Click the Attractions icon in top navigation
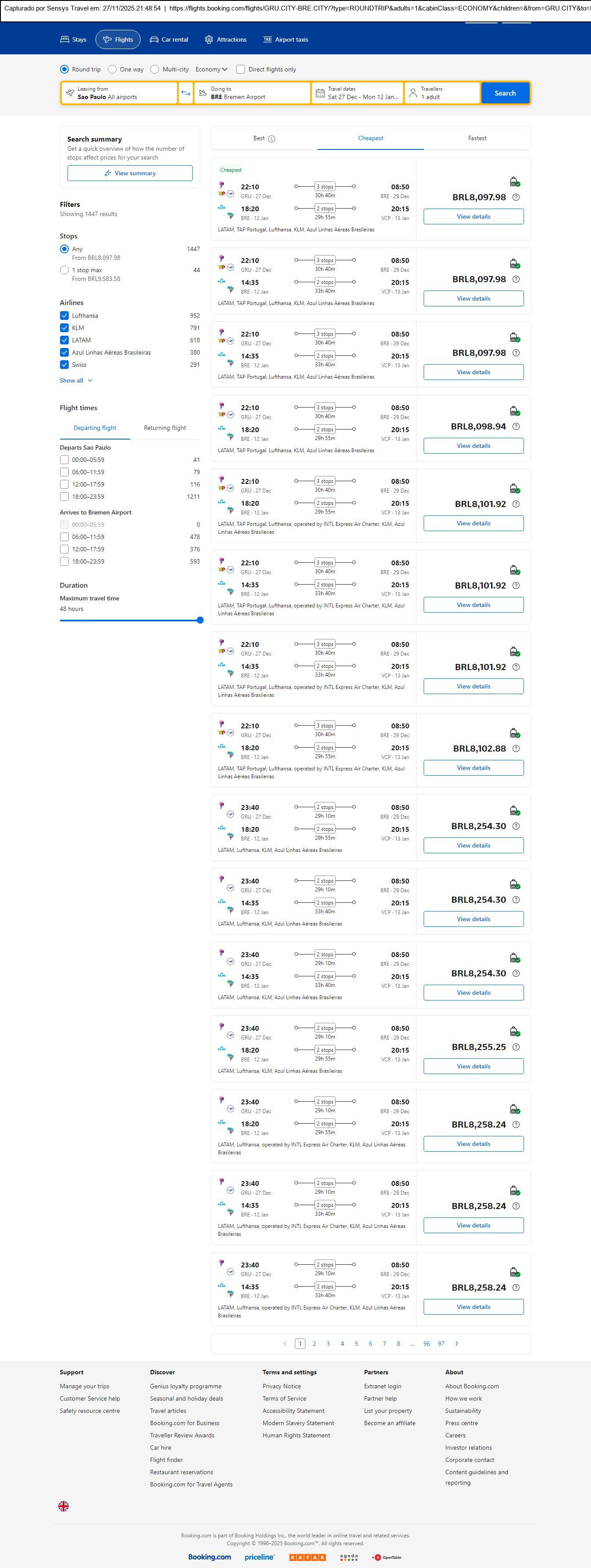The width and height of the screenshot is (591, 1568). pos(209,39)
